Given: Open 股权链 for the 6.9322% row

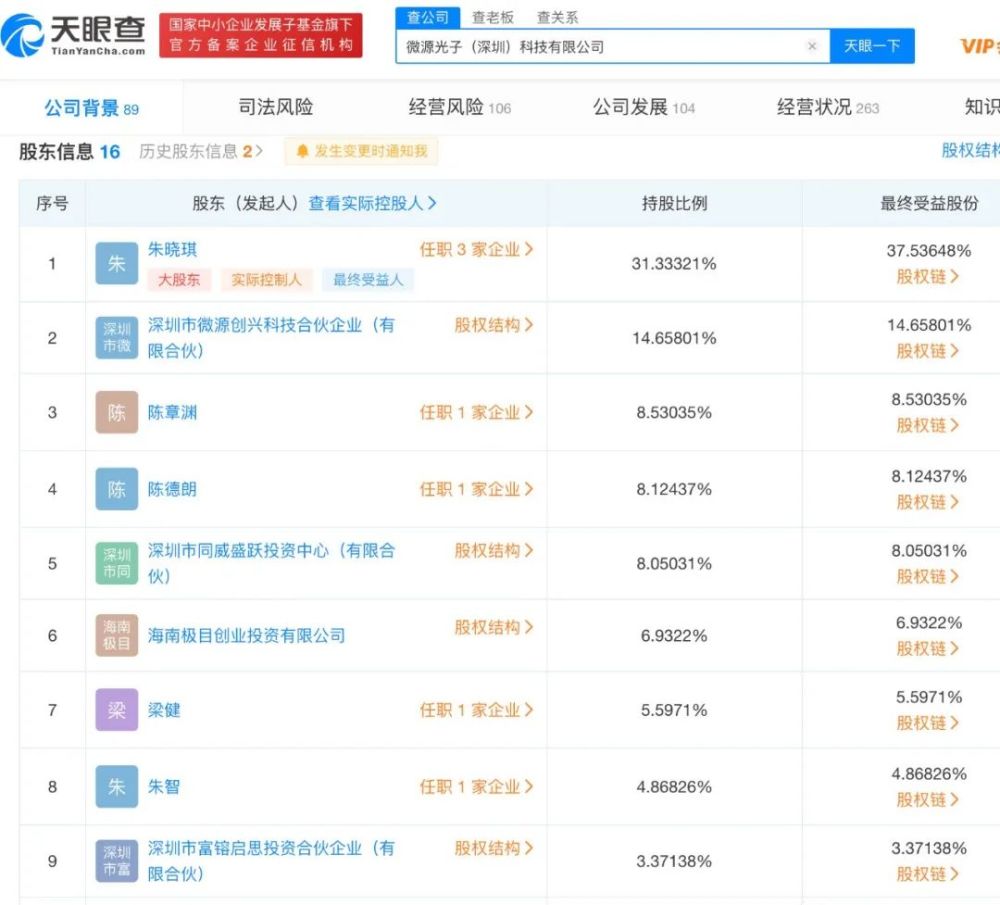Looking at the screenshot, I should pyautogui.click(x=928, y=649).
